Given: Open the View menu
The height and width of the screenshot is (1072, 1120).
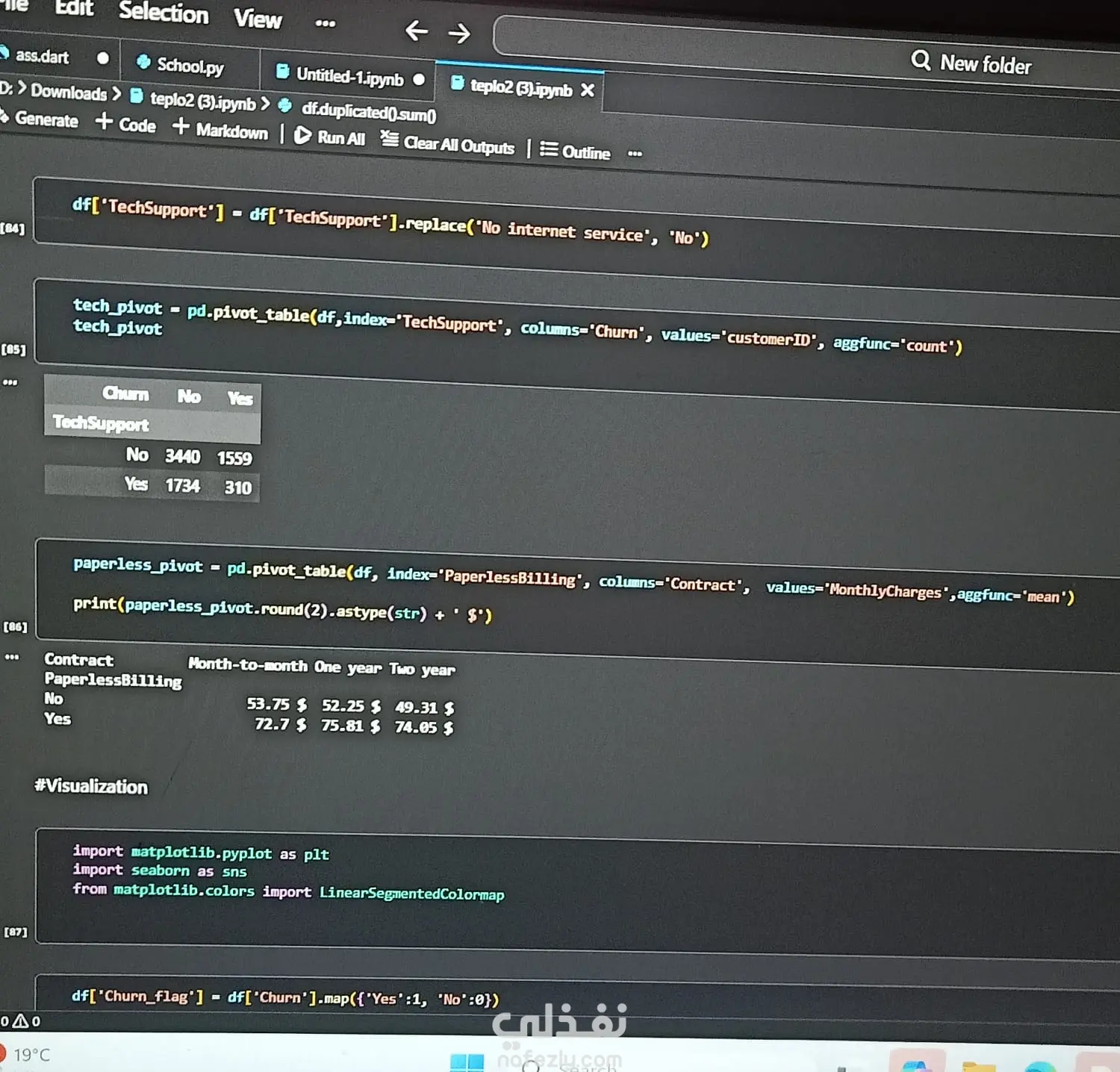Looking at the screenshot, I should (x=258, y=19).
